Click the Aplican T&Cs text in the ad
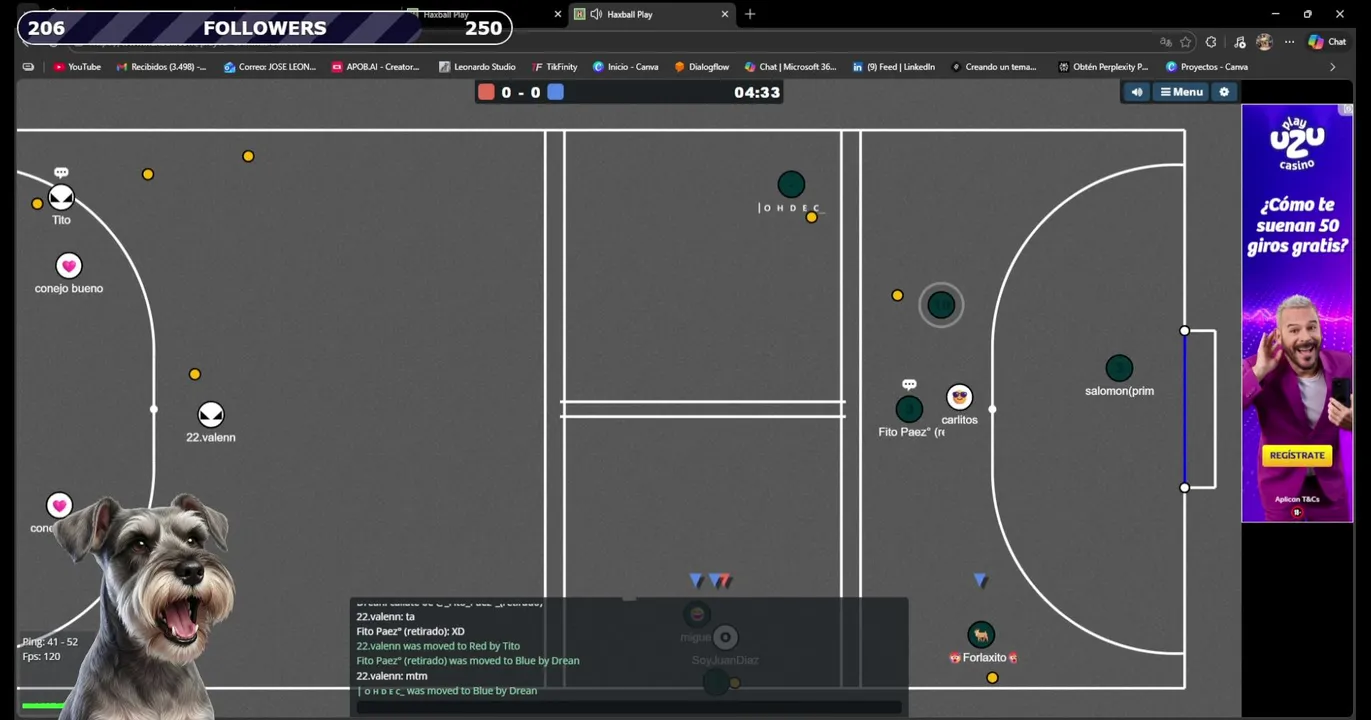 [x=1296, y=499]
